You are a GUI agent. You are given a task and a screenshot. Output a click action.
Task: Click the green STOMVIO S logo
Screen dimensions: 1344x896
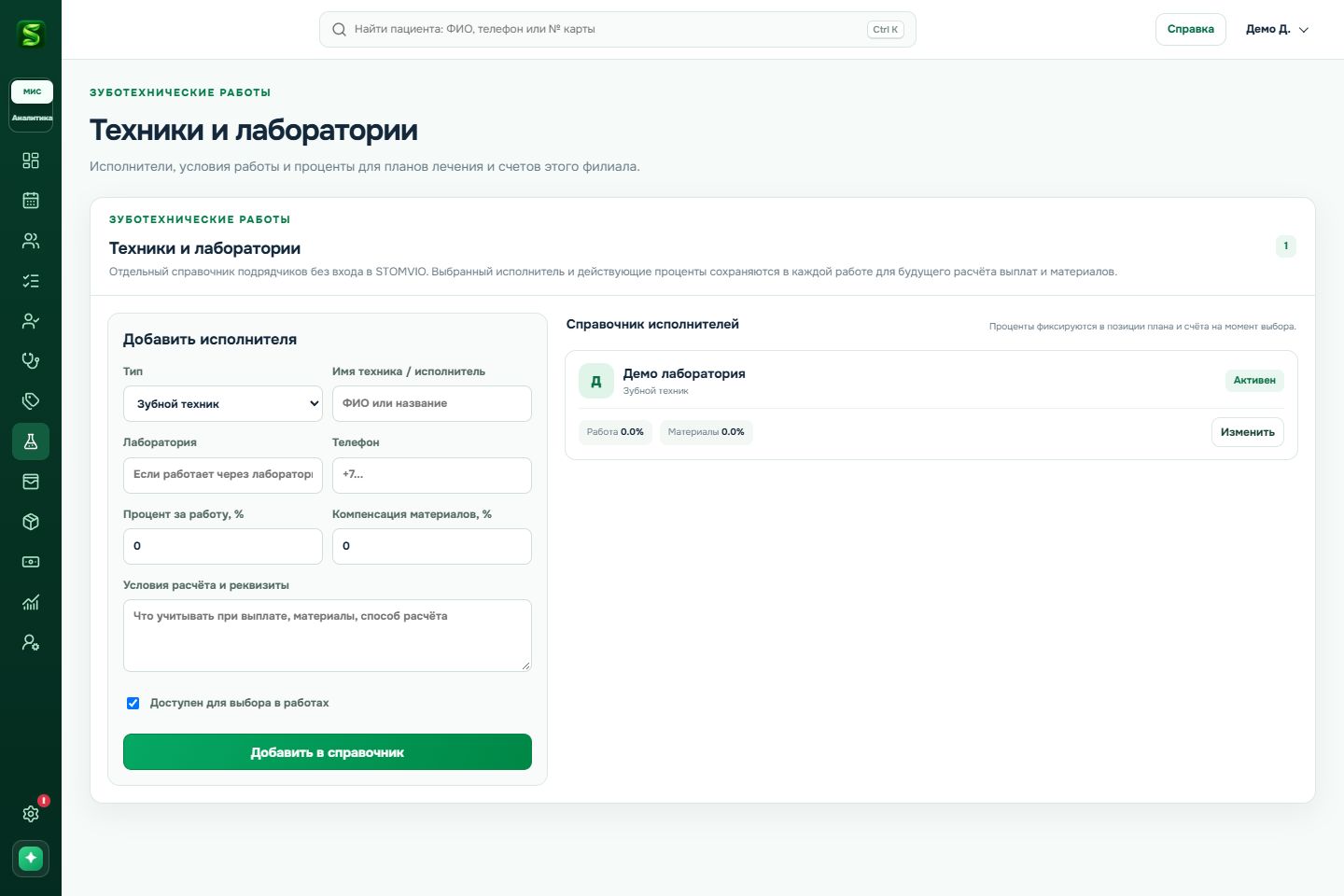coord(31,35)
